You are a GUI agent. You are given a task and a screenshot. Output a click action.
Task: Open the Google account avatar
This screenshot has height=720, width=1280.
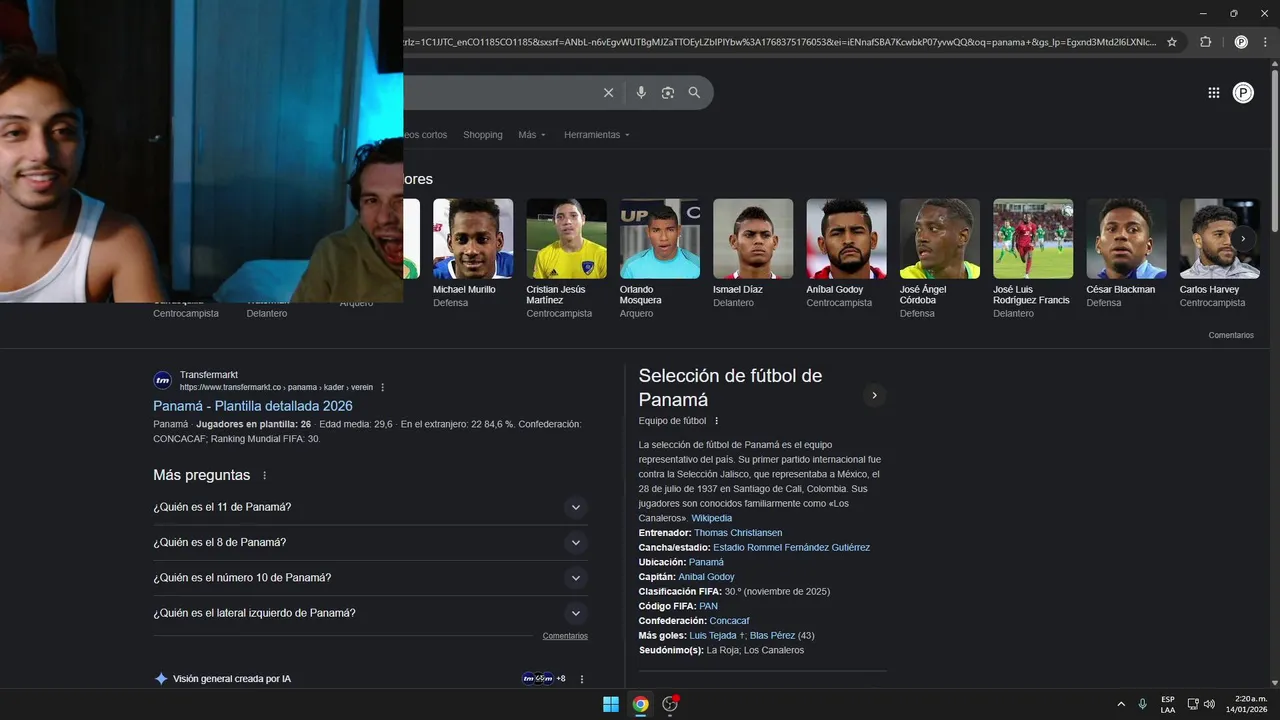tap(1243, 93)
